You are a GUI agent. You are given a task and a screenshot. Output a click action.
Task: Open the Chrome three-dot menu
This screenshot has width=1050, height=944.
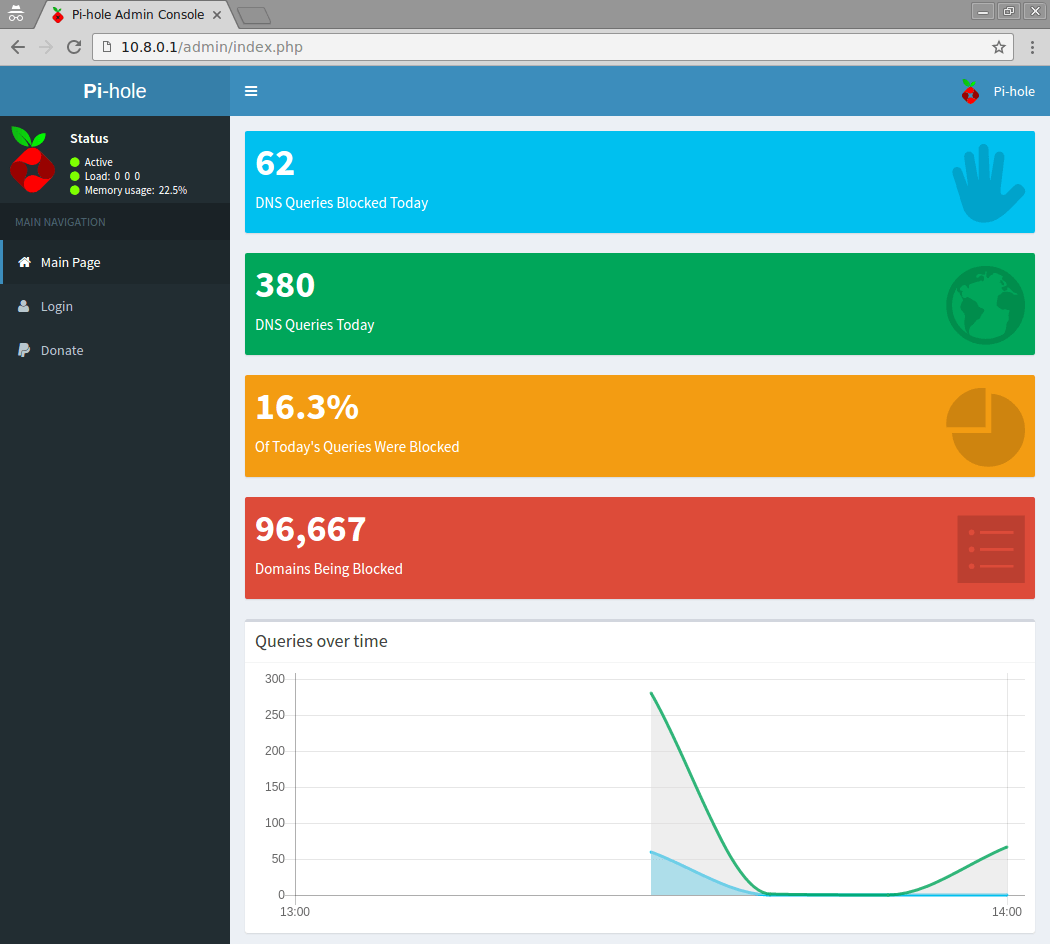(1032, 47)
